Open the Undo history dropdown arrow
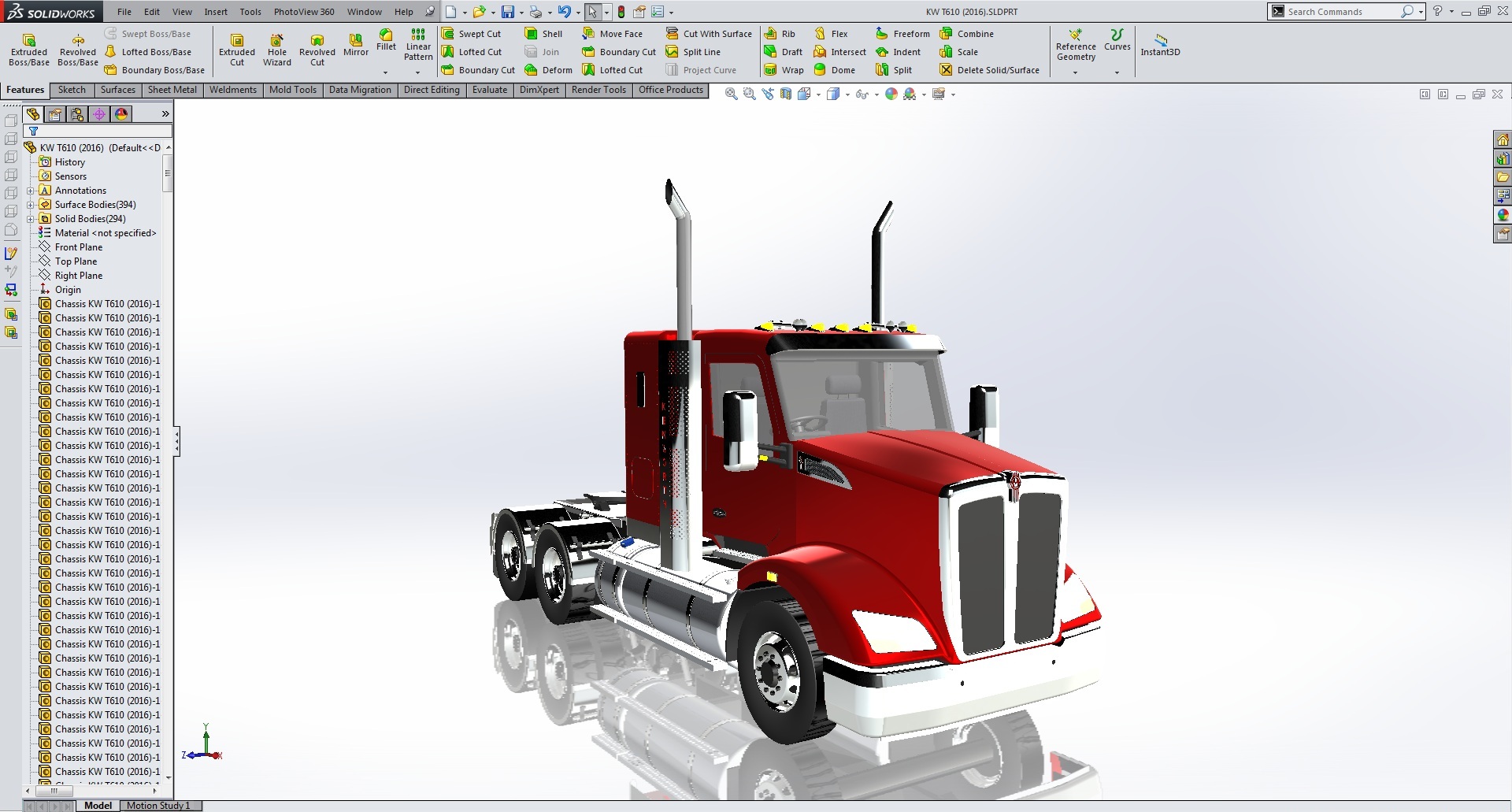The height and width of the screenshot is (812, 1512). click(x=578, y=13)
